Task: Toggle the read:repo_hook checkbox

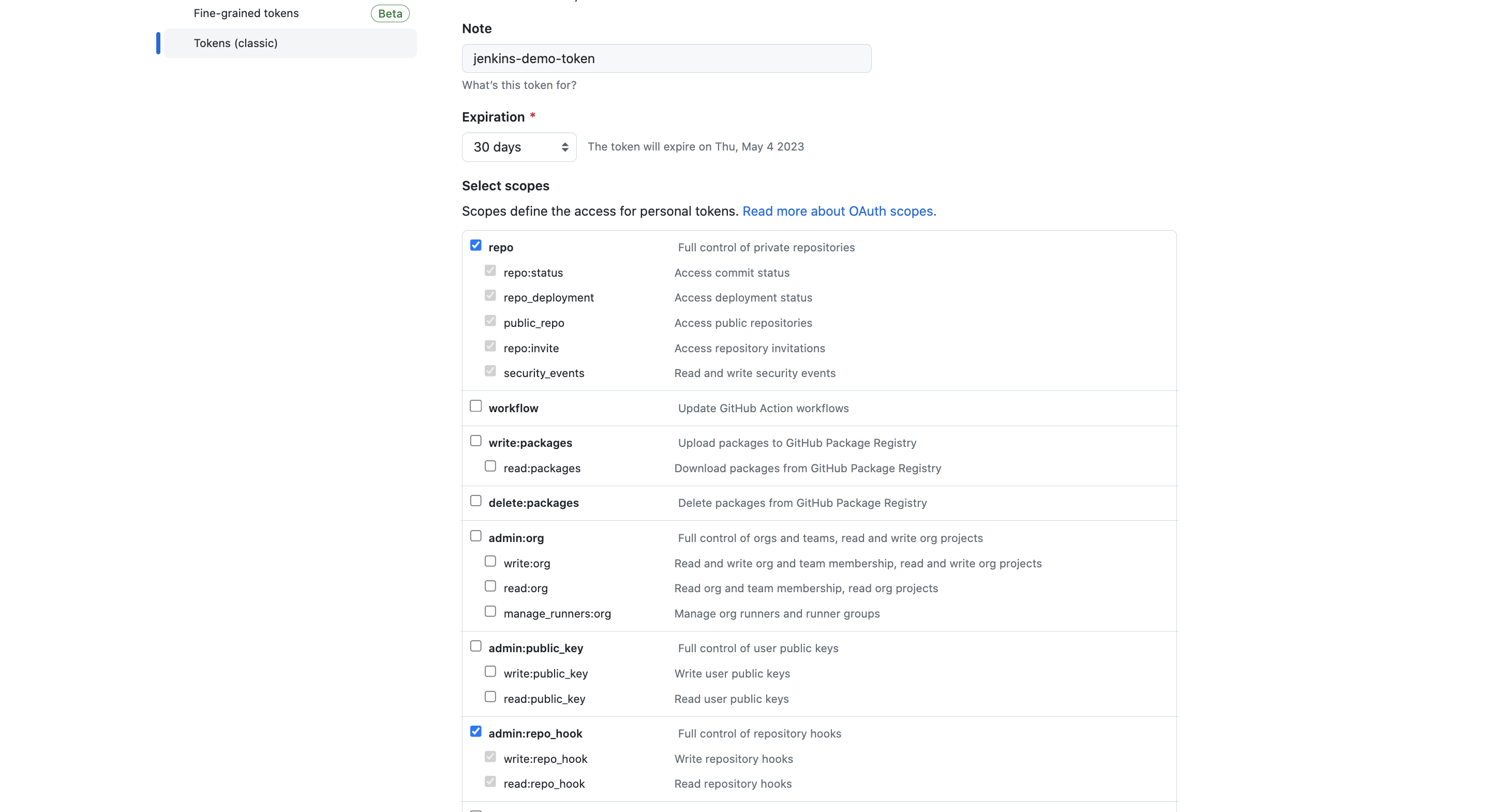Action: coord(490,781)
